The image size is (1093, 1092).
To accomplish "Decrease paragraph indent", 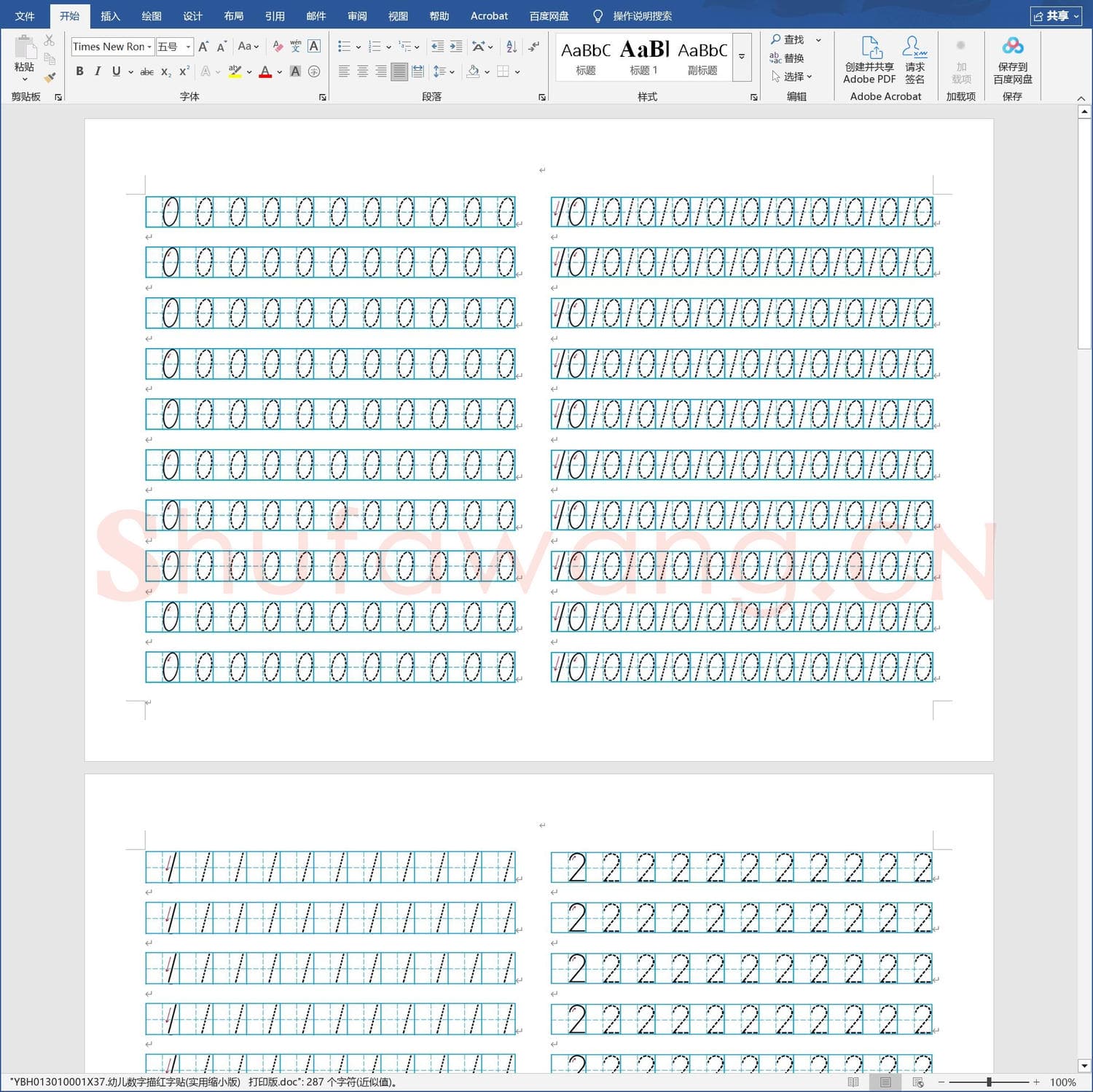I will tap(437, 47).
